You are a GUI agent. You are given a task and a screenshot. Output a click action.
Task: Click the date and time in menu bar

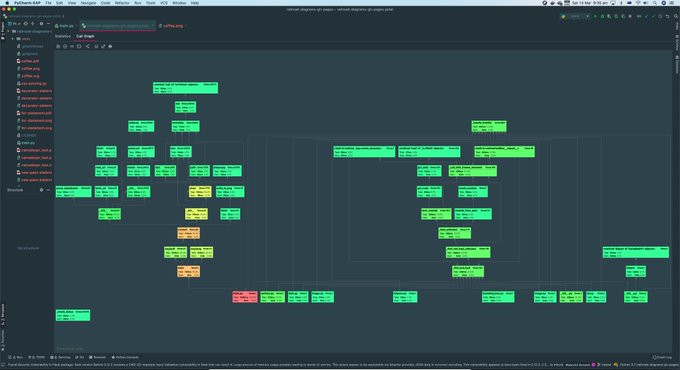click(590, 3)
